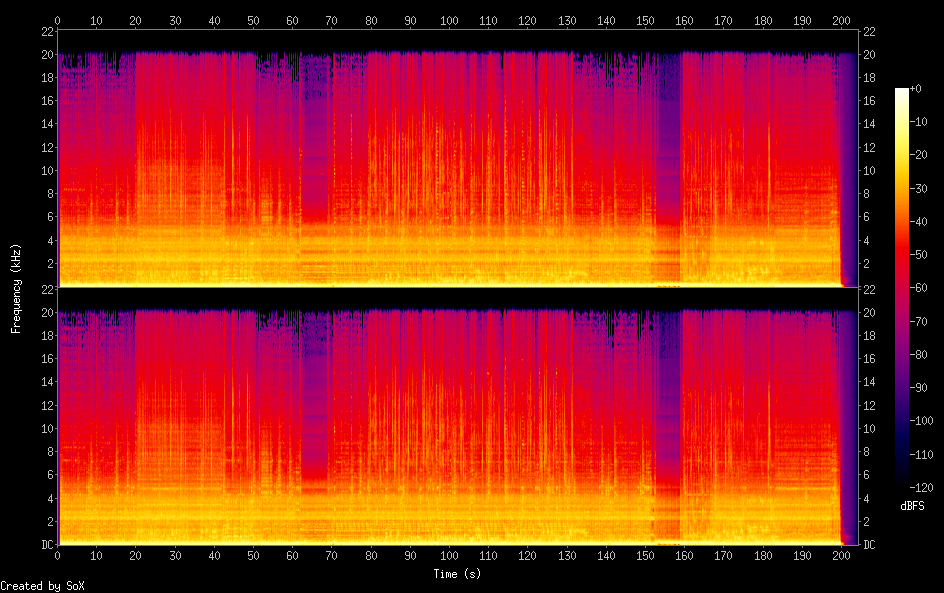Pick the white top end of the color bar
944x593 pixels.
(902, 91)
